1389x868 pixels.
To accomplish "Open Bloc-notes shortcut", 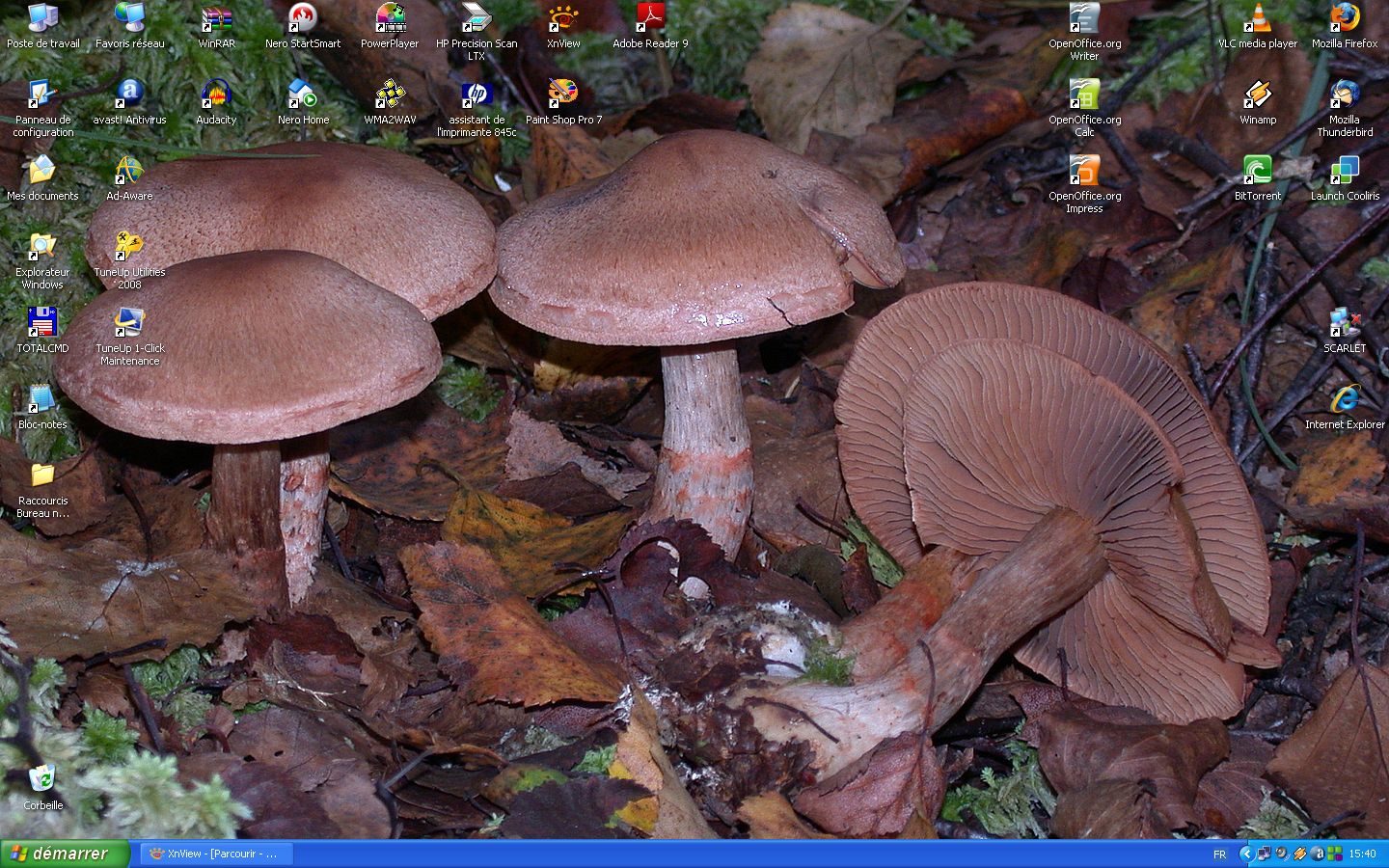I will click(42, 407).
